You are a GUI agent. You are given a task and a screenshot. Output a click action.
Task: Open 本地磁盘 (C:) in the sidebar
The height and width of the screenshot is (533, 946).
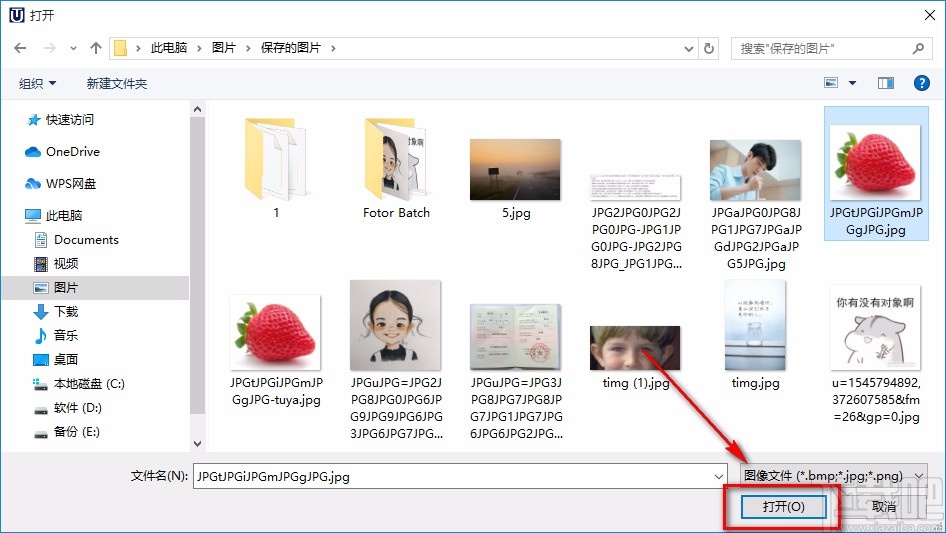coord(78,384)
